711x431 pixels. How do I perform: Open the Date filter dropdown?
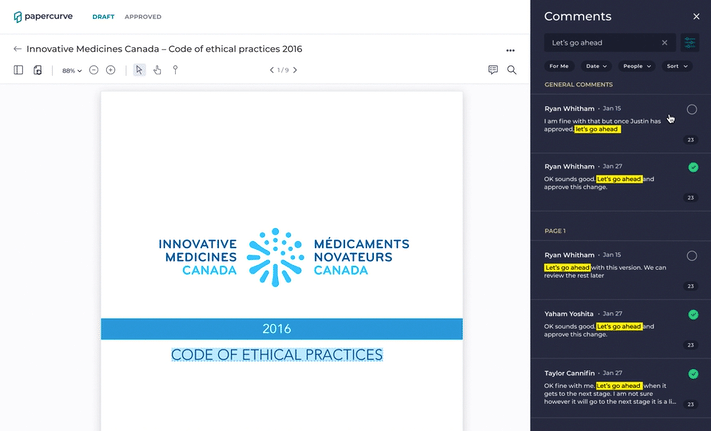(596, 66)
